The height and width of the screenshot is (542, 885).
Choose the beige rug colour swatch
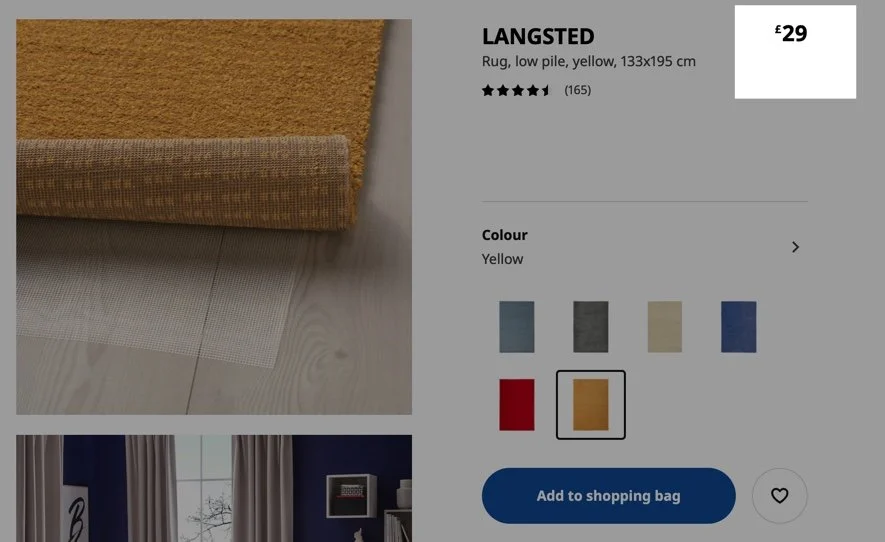click(664, 327)
